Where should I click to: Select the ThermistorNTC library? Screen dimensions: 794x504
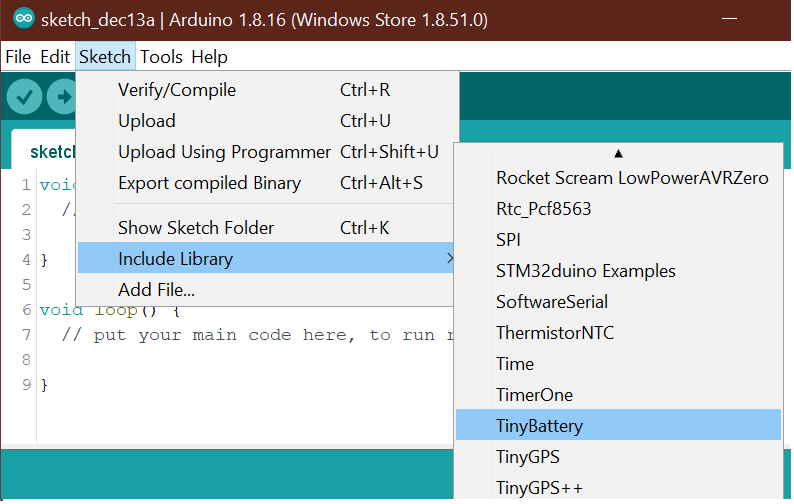[618, 333]
